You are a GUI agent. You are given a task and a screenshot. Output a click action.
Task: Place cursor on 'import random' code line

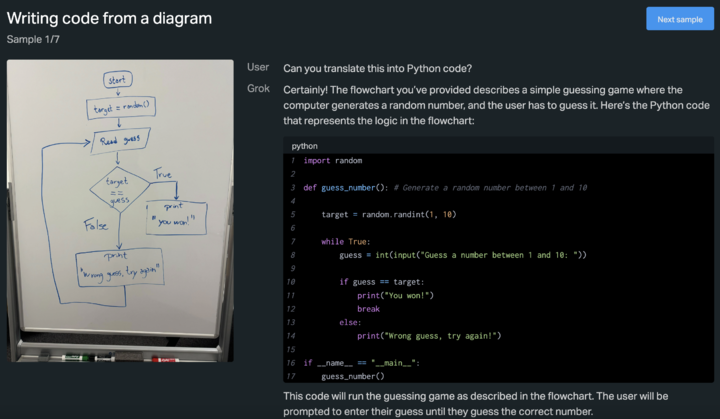[332, 160]
